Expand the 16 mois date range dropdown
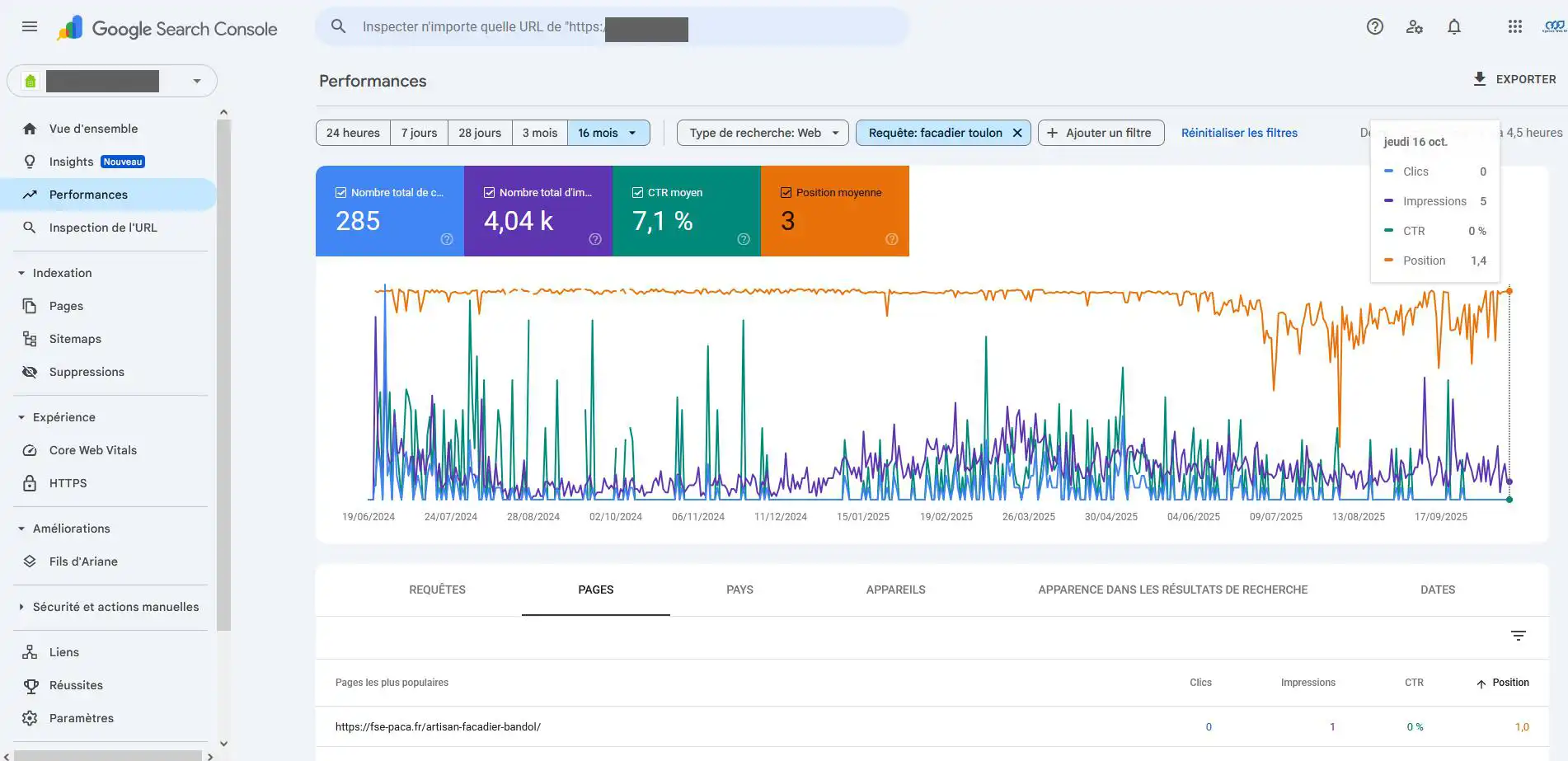1568x761 pixels. [608, 133]
